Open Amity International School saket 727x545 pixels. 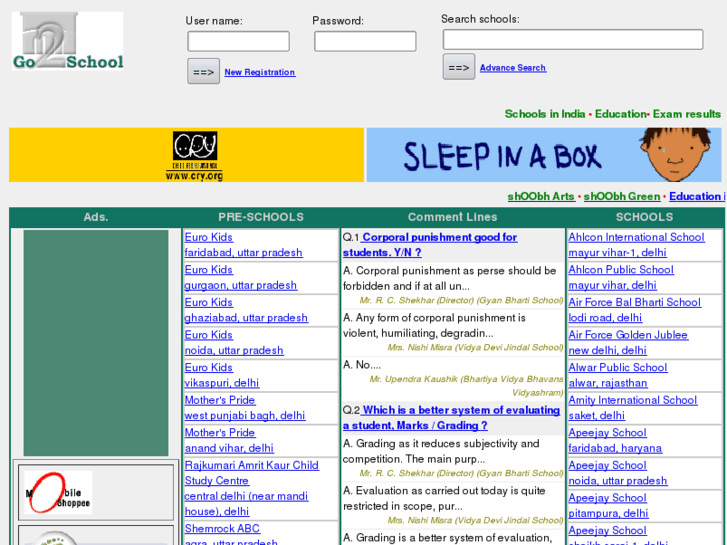(633, 408)
